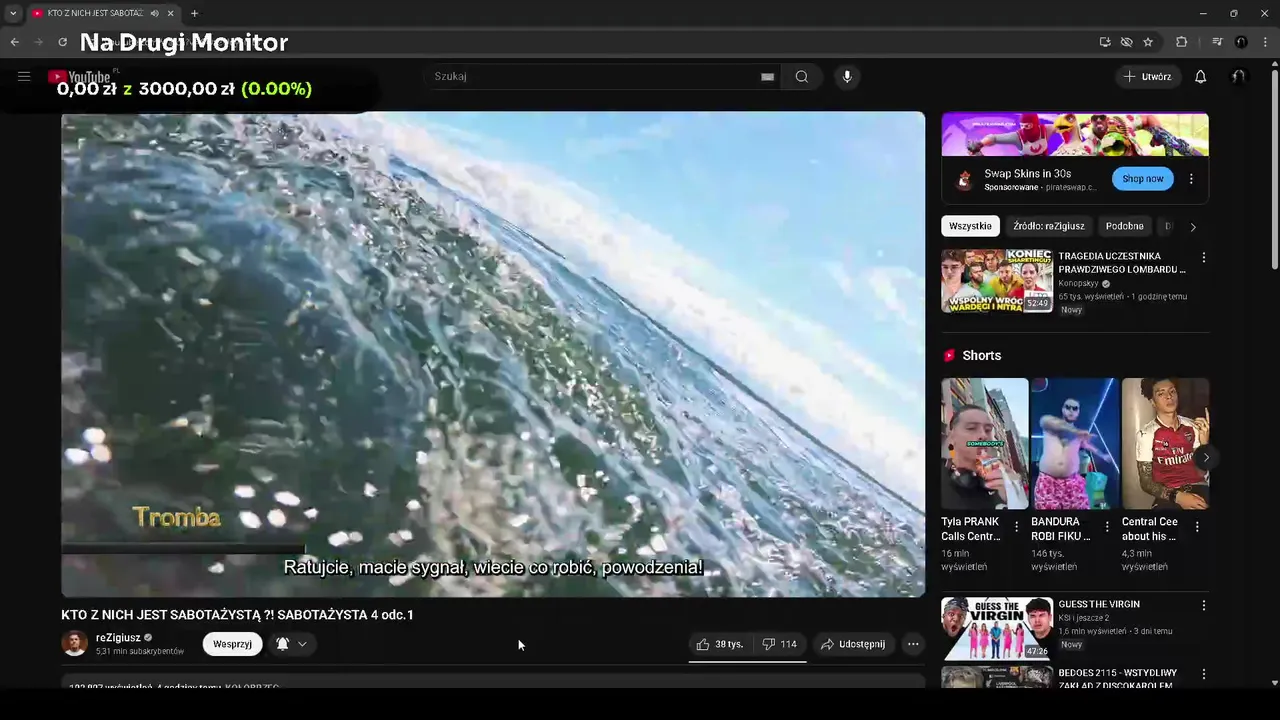
Task: Open more actions menu under the video
Action: [913, 644]
